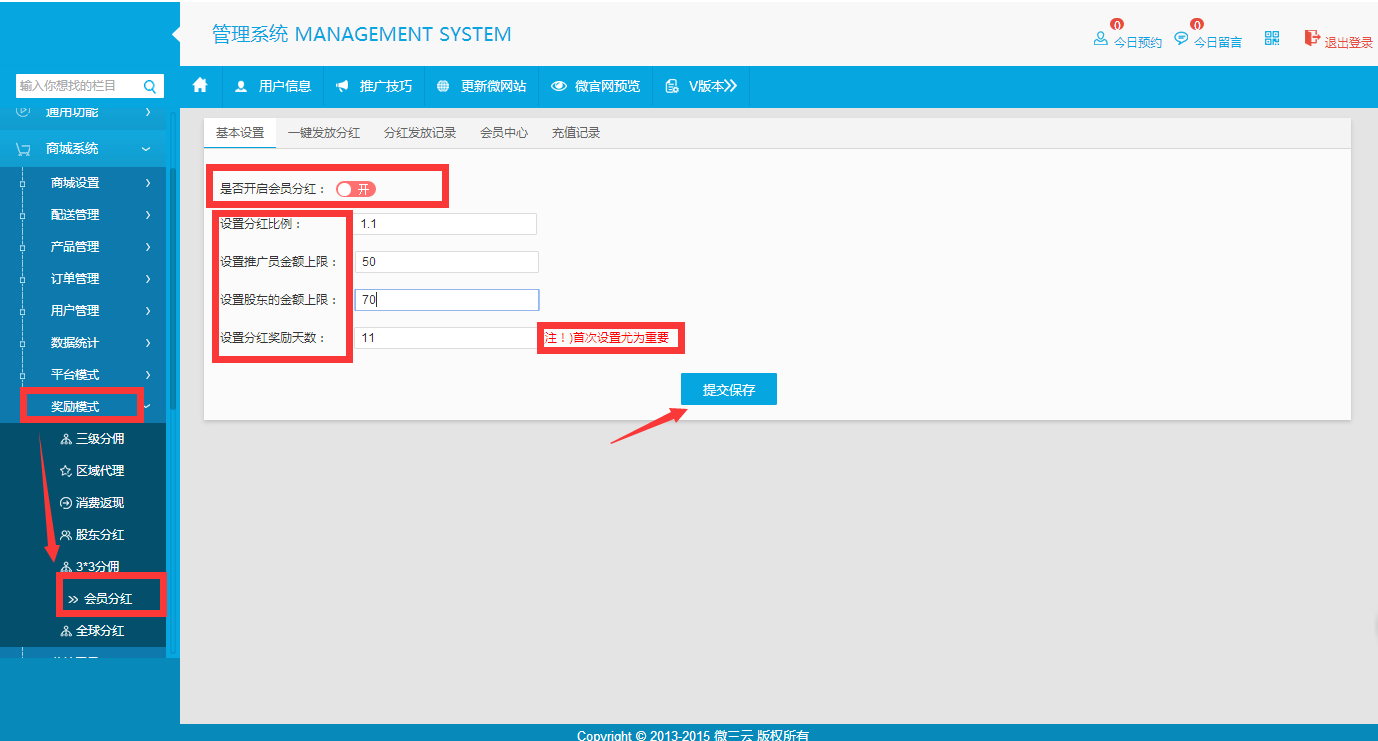
Task: Switch to the 一键发放分红 tab
Action: pyautogui.click(x=323, y=133)
